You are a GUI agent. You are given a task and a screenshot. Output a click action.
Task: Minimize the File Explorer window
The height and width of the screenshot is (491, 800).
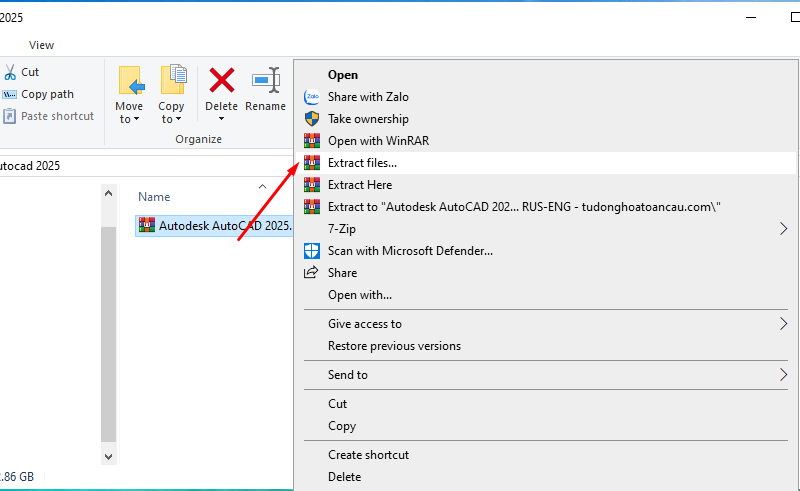point(751,17)
